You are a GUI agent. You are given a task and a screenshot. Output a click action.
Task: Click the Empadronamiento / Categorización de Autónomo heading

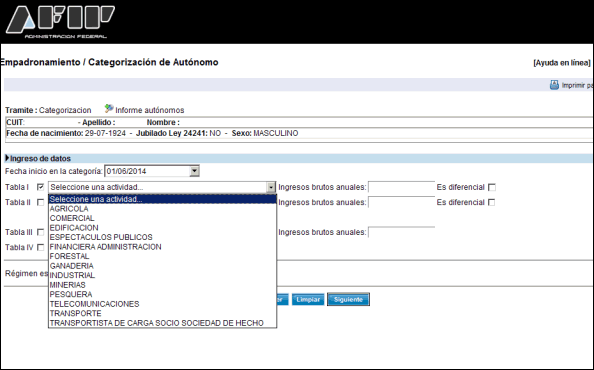click(x=109, y=62)
